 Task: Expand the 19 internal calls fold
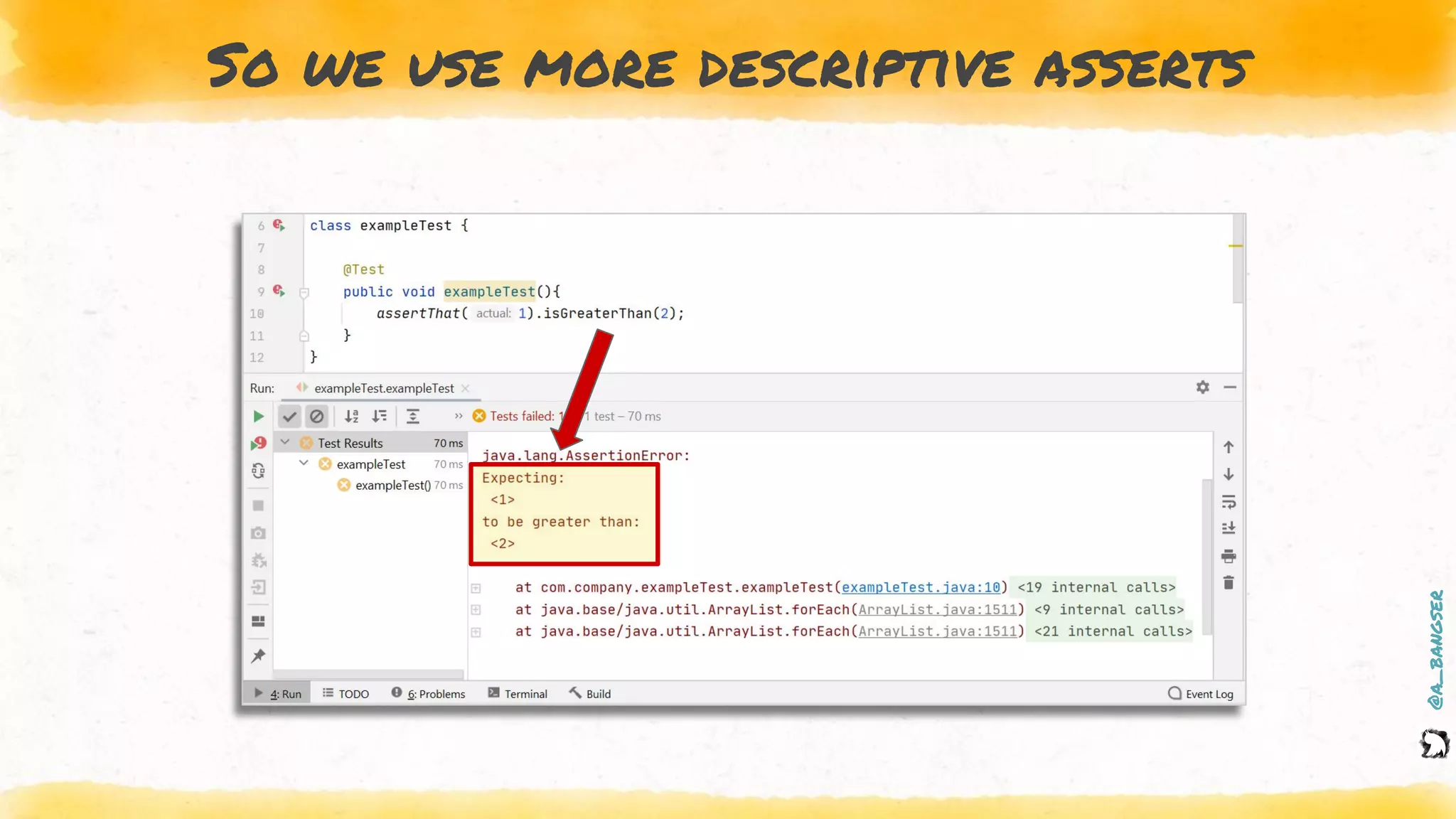click(1096, 588)
